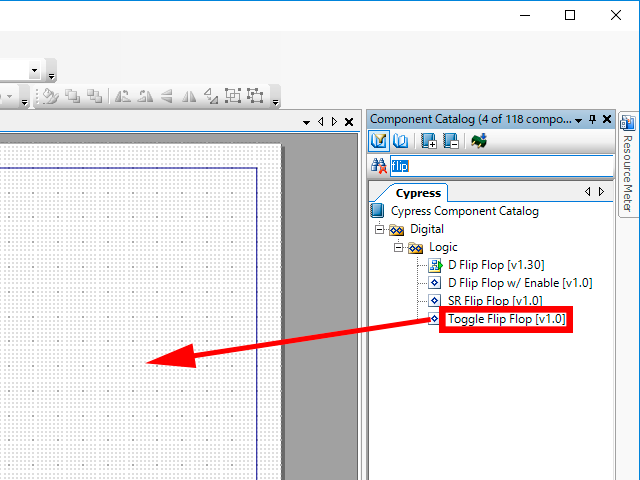Open the combo box arrow in top toolbar

[x=35, y=70]
